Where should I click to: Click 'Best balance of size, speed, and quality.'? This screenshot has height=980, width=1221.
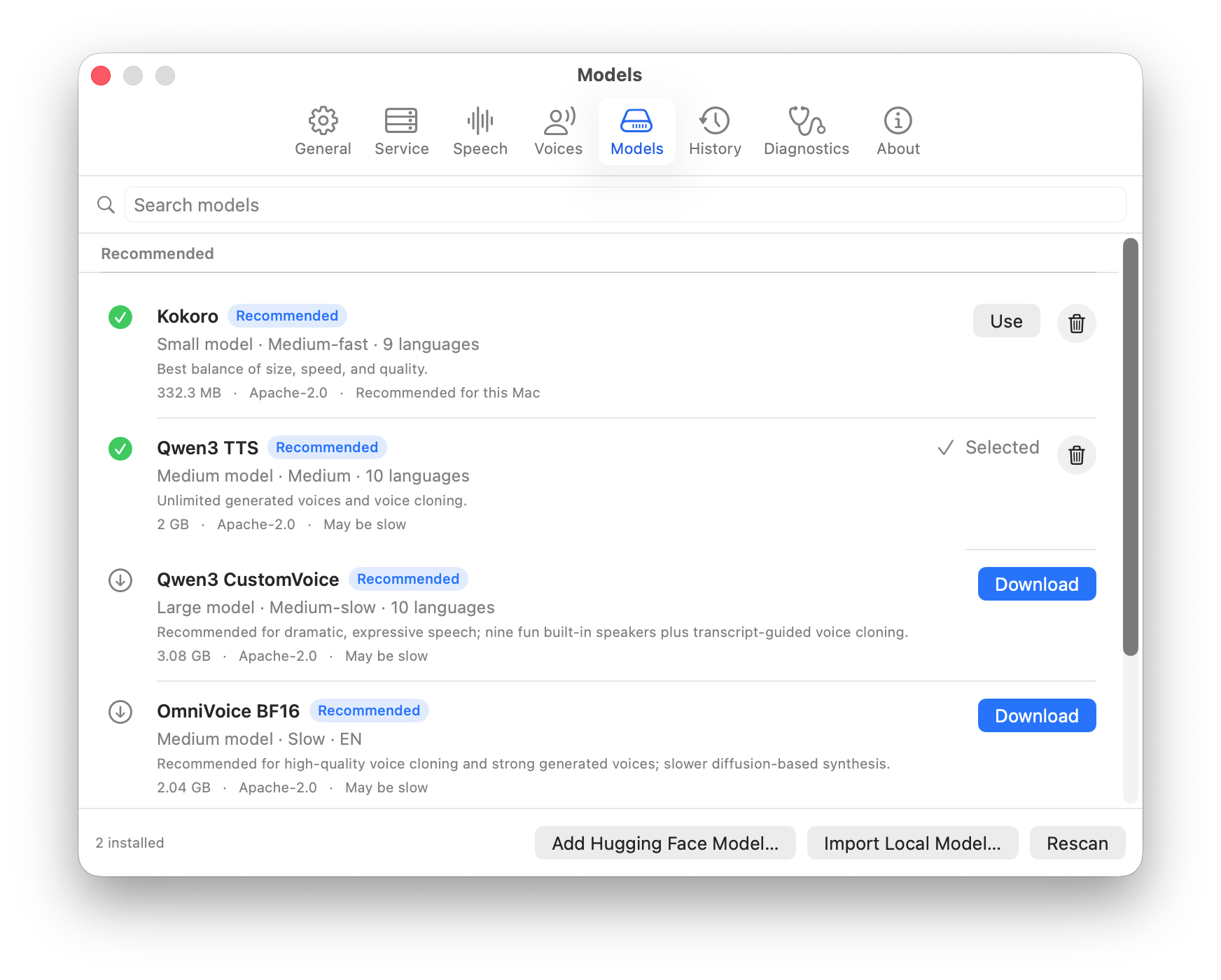292,369
